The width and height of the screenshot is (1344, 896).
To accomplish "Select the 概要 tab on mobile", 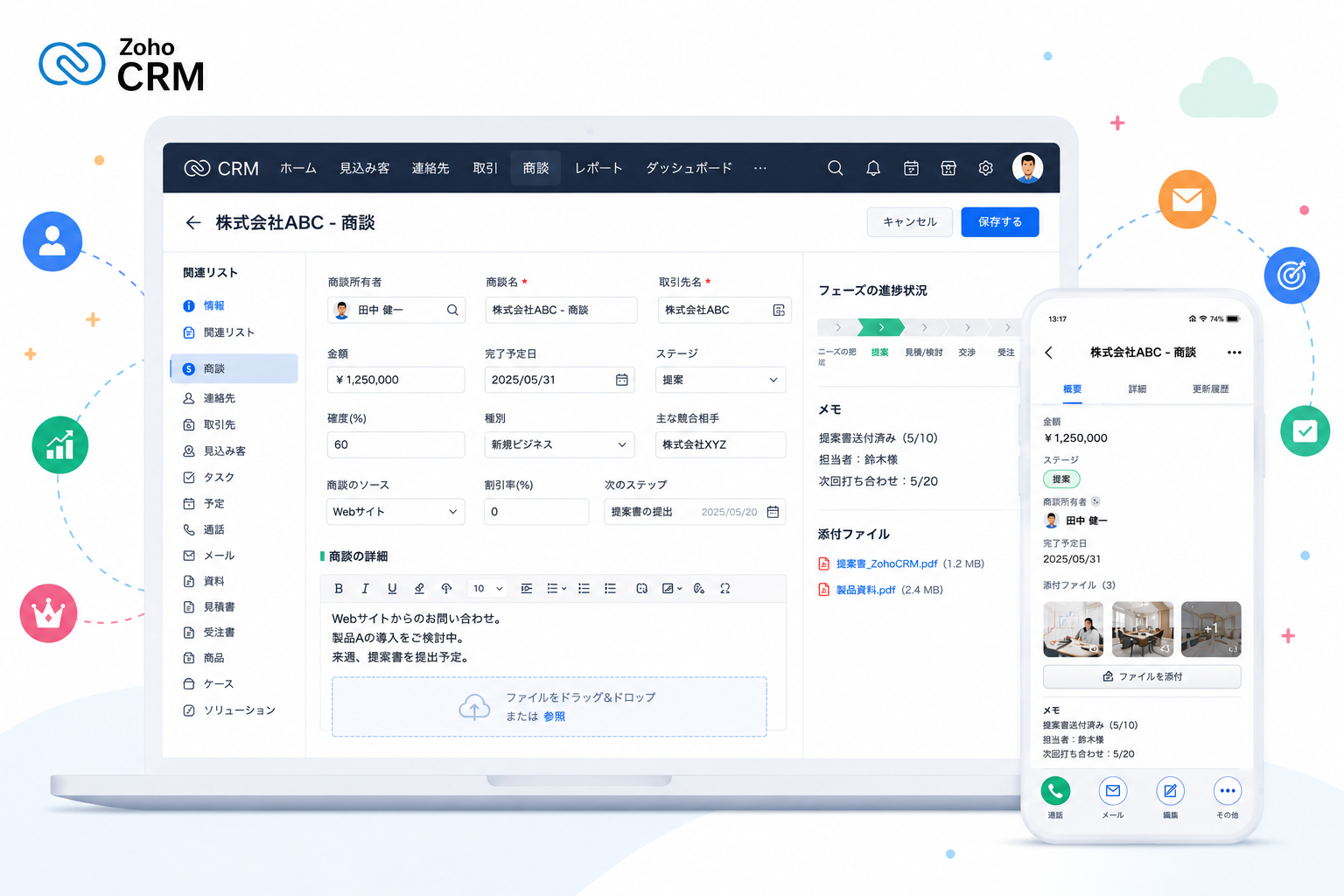I will [x=1073, y=388].
